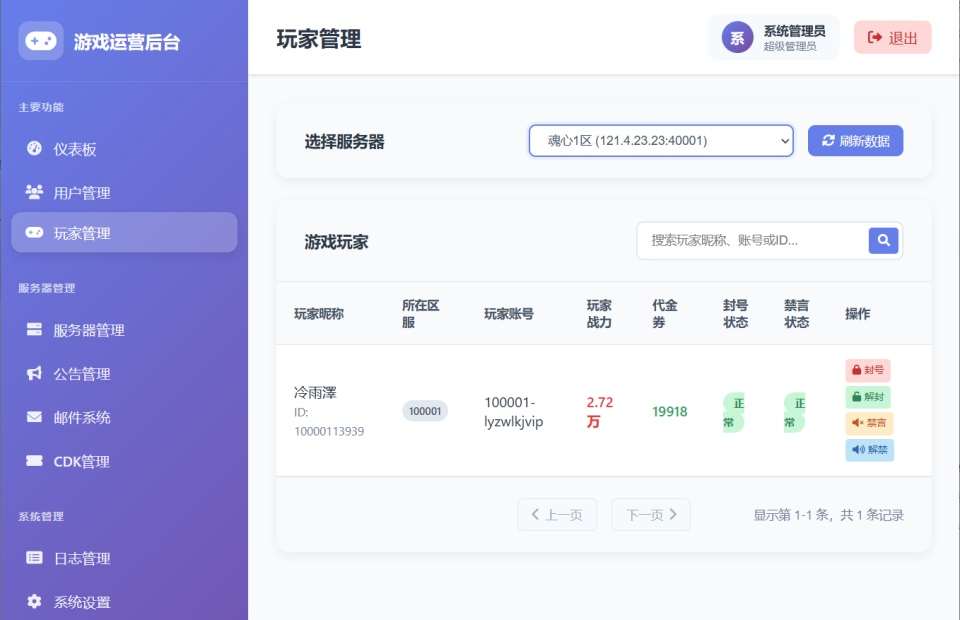The width and height of the screenshot is (960, 620).
Task: Open the 系统管理员 admin profile area
Action: [x=770, y=37]
